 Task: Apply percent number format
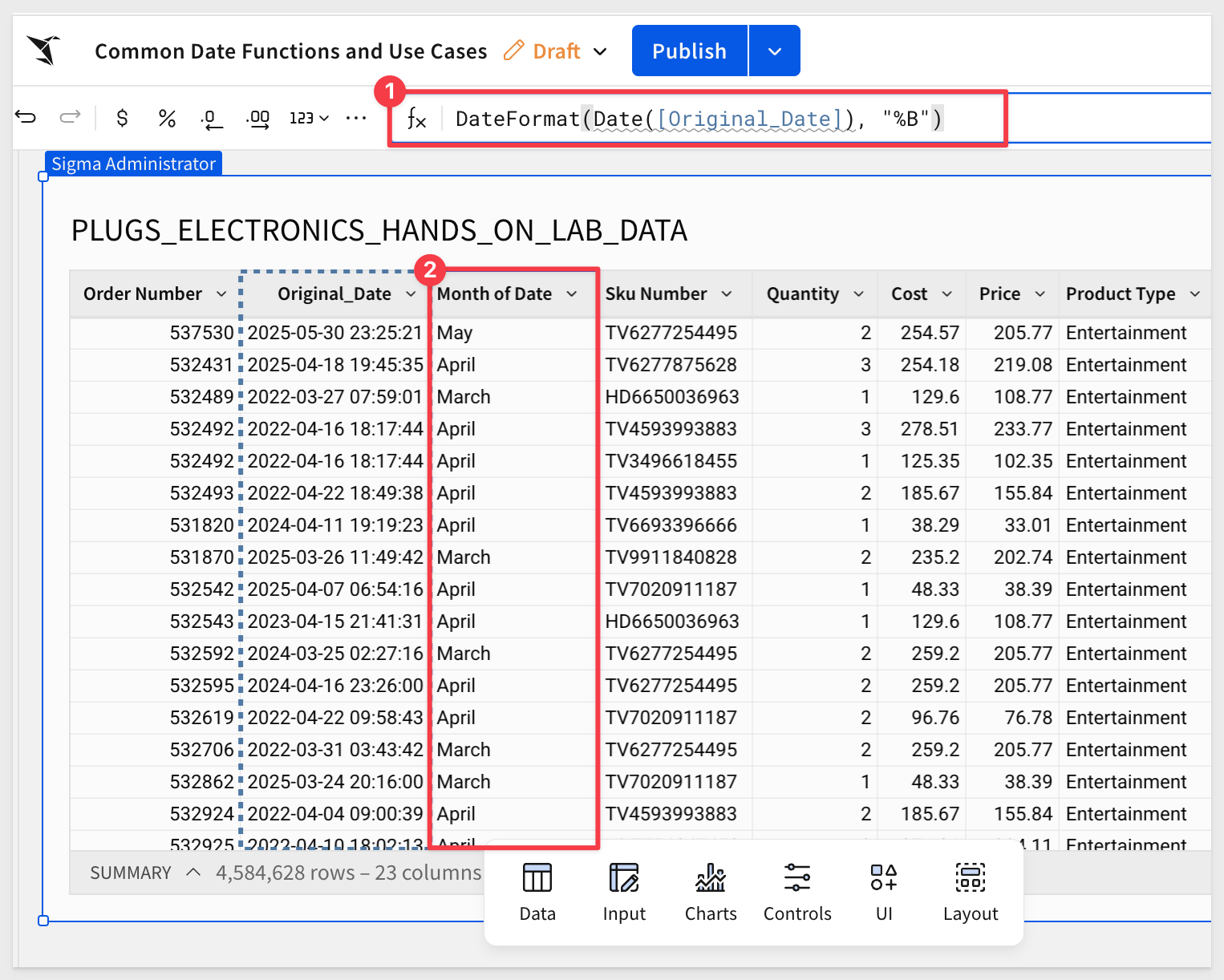click(x=167, y=119)
